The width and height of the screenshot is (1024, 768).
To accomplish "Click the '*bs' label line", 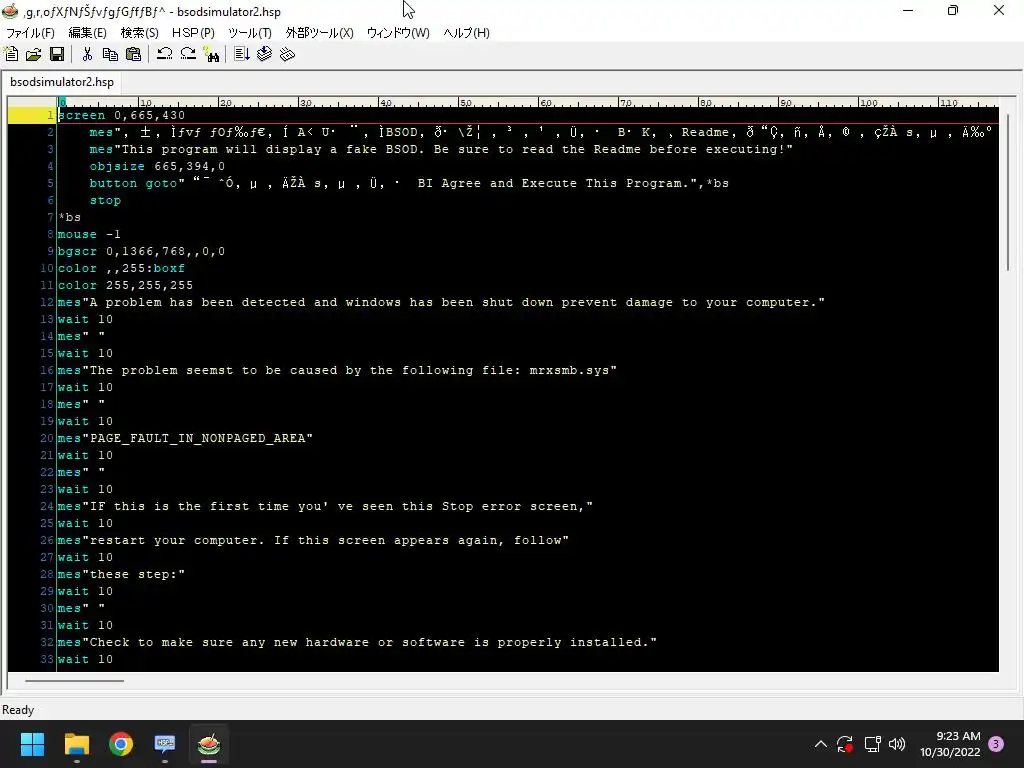I will pos(69,217).
